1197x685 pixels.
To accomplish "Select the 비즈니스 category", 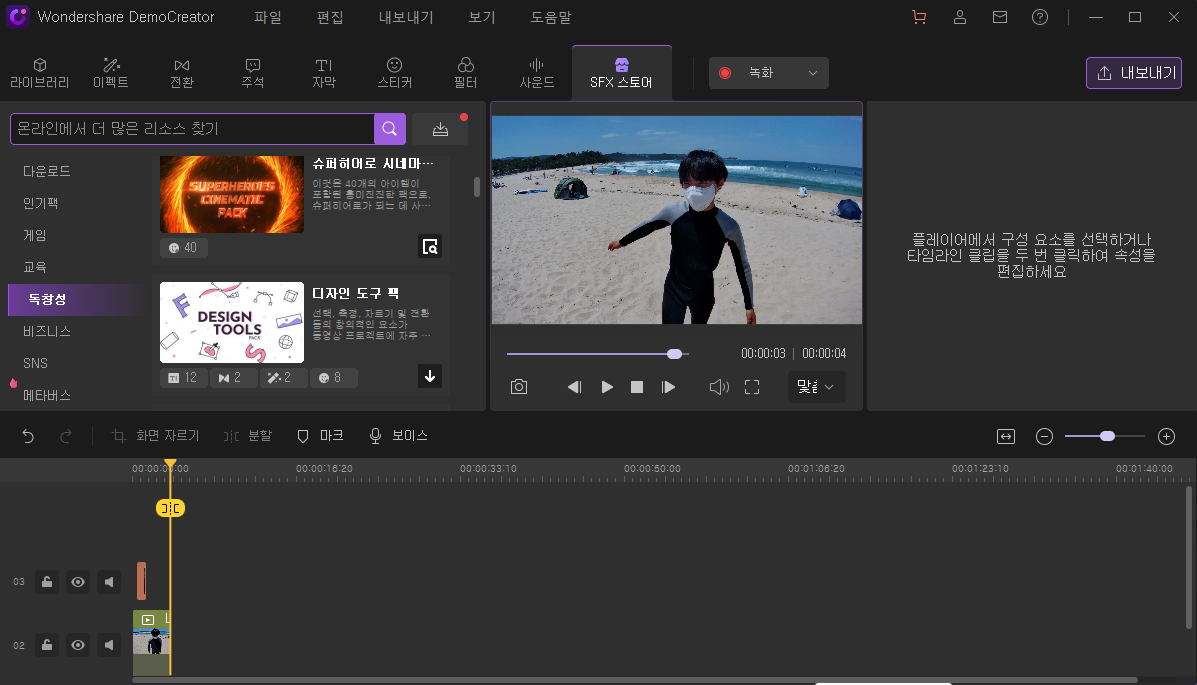I will (x=47, y=331).
